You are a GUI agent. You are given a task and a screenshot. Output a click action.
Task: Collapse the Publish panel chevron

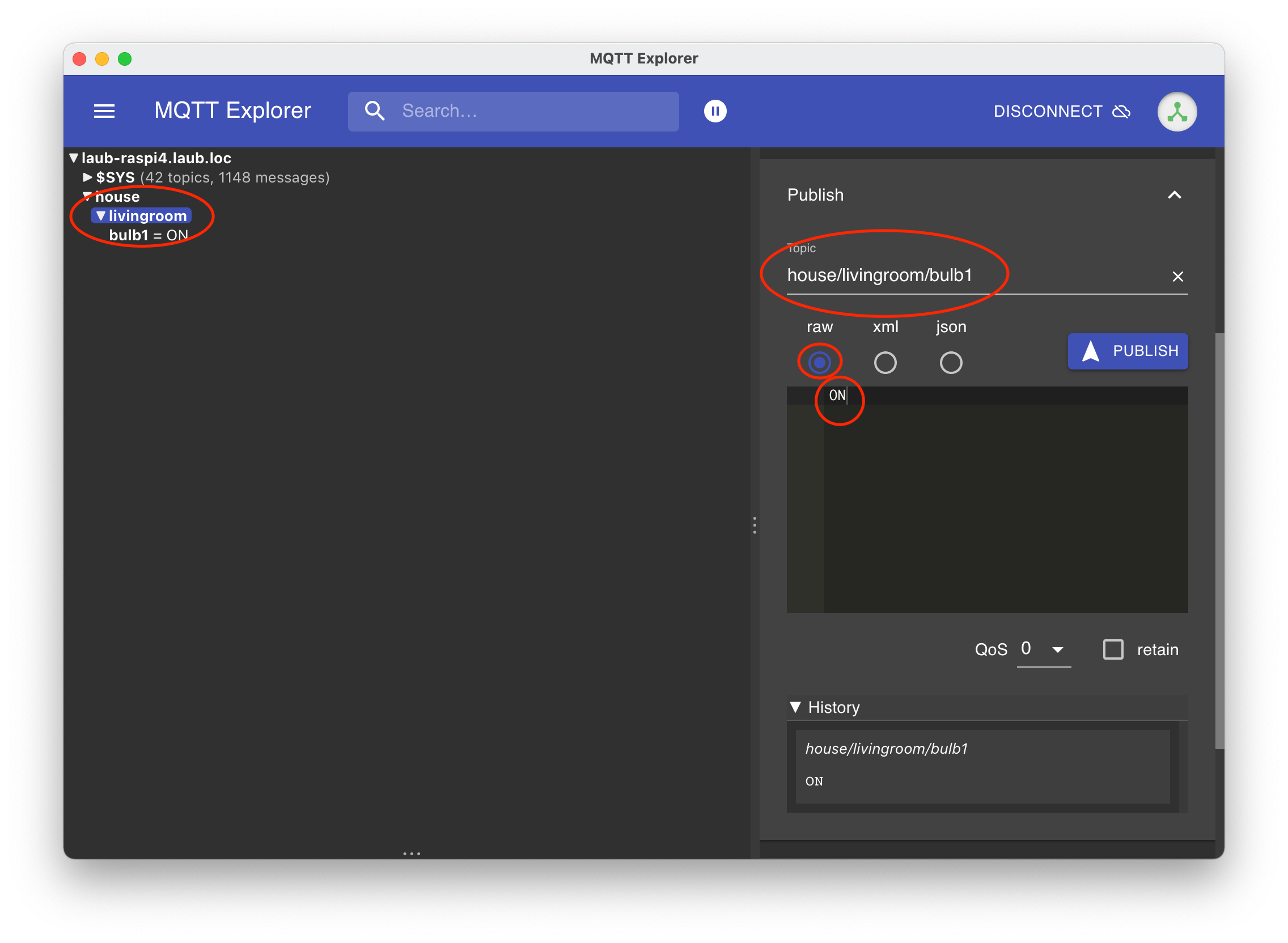click(1174, 195)
